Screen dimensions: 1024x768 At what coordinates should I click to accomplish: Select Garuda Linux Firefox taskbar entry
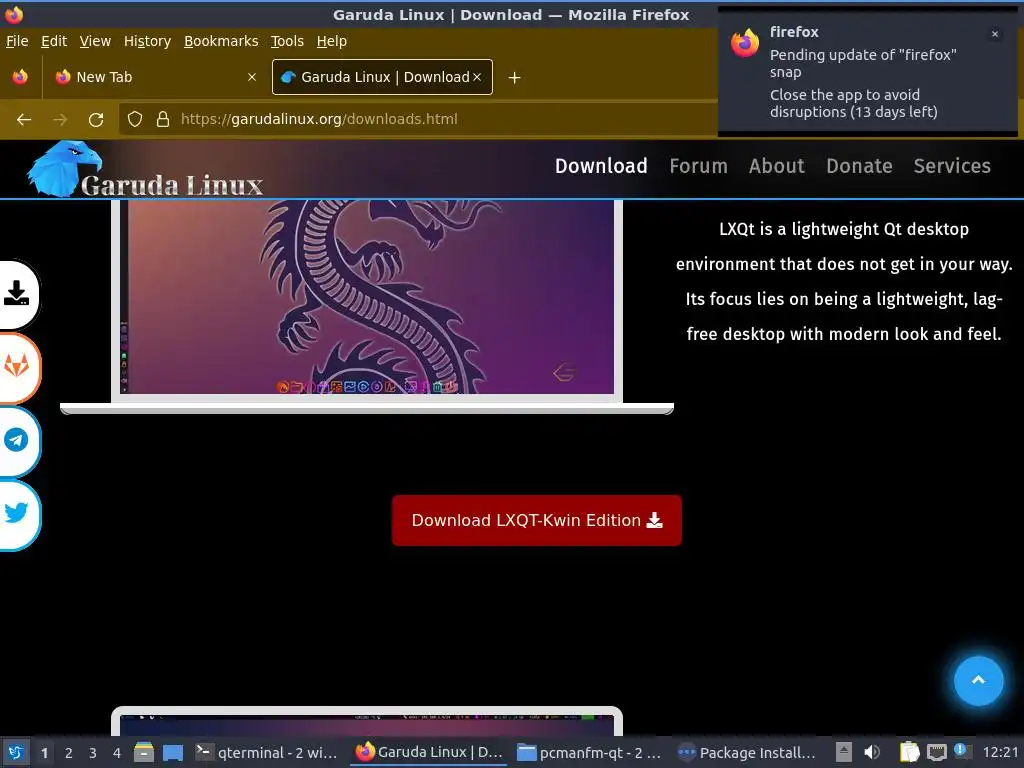pyautogui.click(x=428, y=752)
